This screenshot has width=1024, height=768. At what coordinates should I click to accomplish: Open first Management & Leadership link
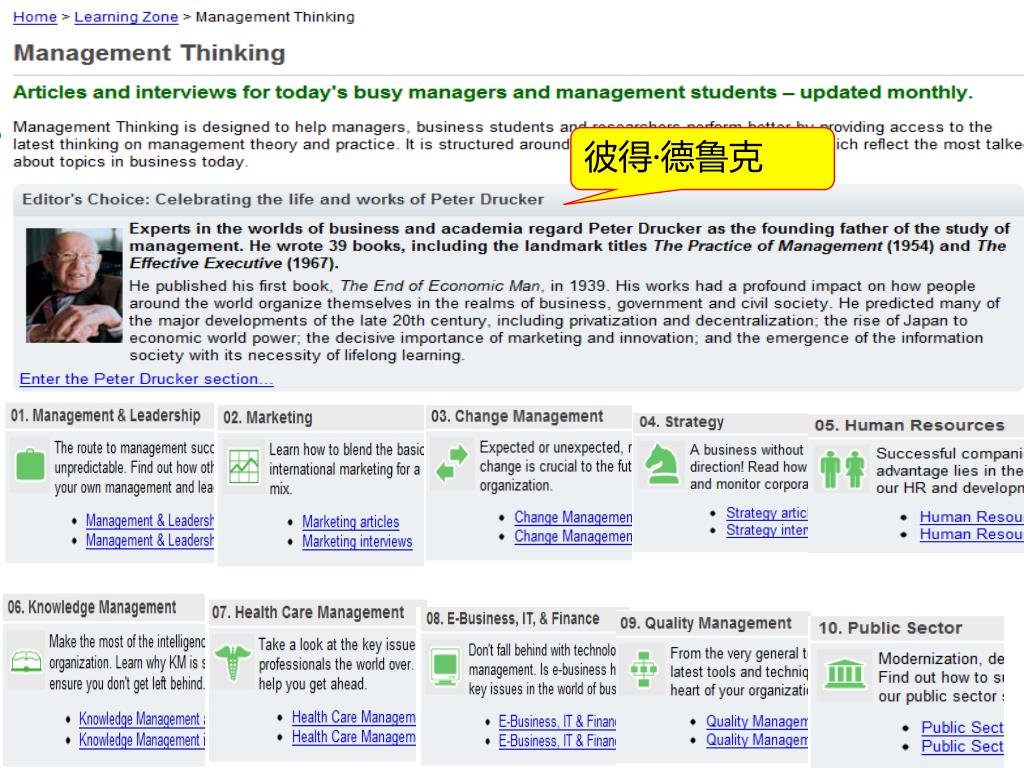tap(150, 520)
